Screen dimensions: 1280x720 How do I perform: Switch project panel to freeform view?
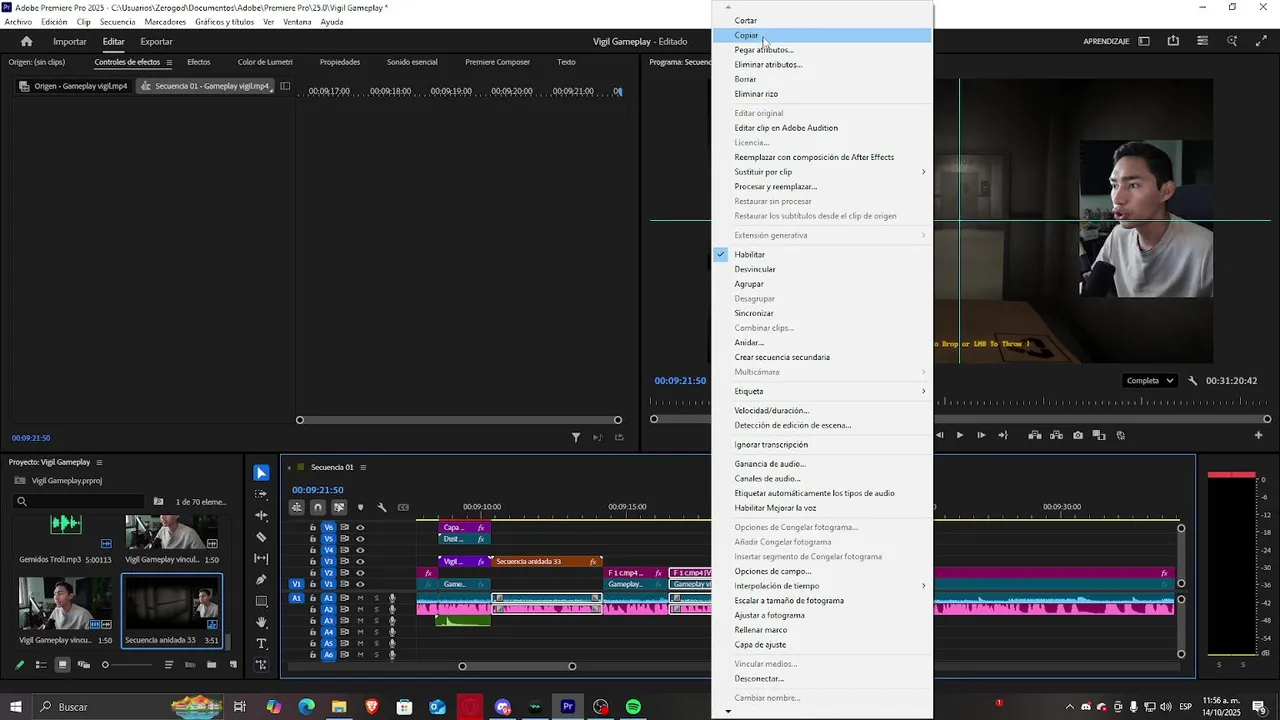tap(84, 665)
